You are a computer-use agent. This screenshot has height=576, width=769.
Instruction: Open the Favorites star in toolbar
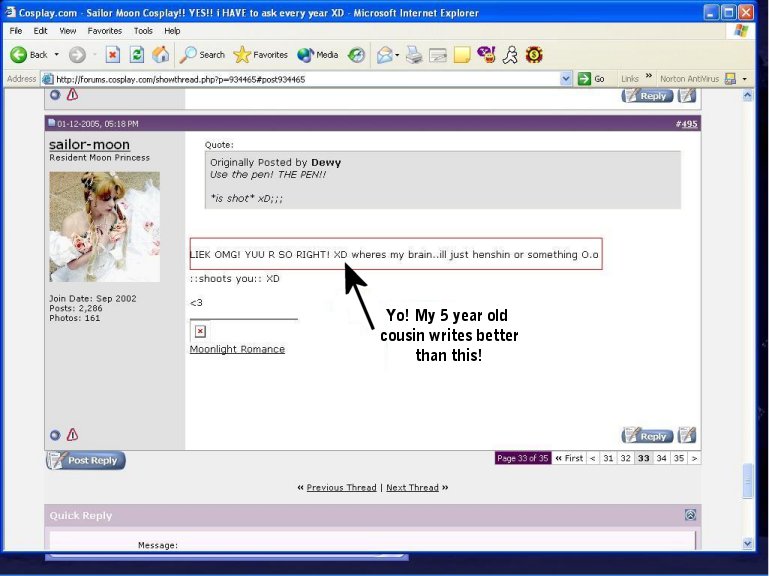260,55
